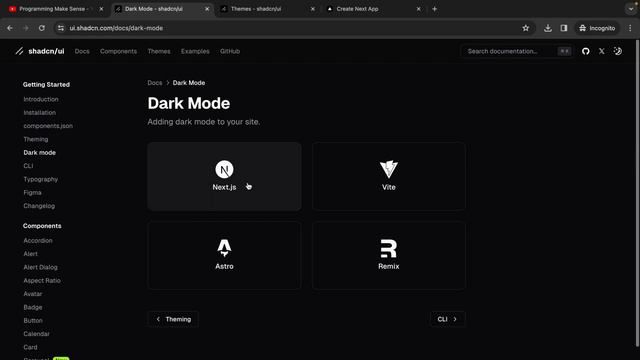Open Theming in sidebar
The width and height of the screenshot is (640, 360).
point(36,139)
